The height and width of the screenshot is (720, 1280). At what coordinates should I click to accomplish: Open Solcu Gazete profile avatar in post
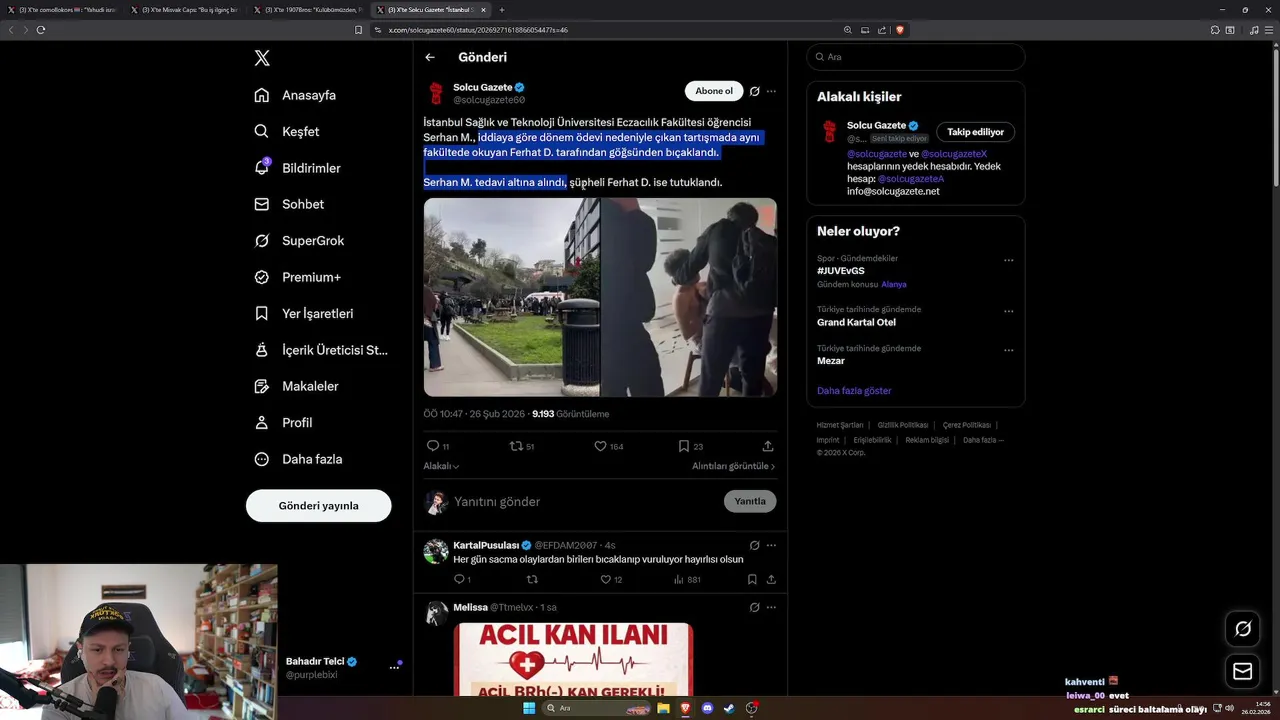pyautogui.click(x=436, y=93)
